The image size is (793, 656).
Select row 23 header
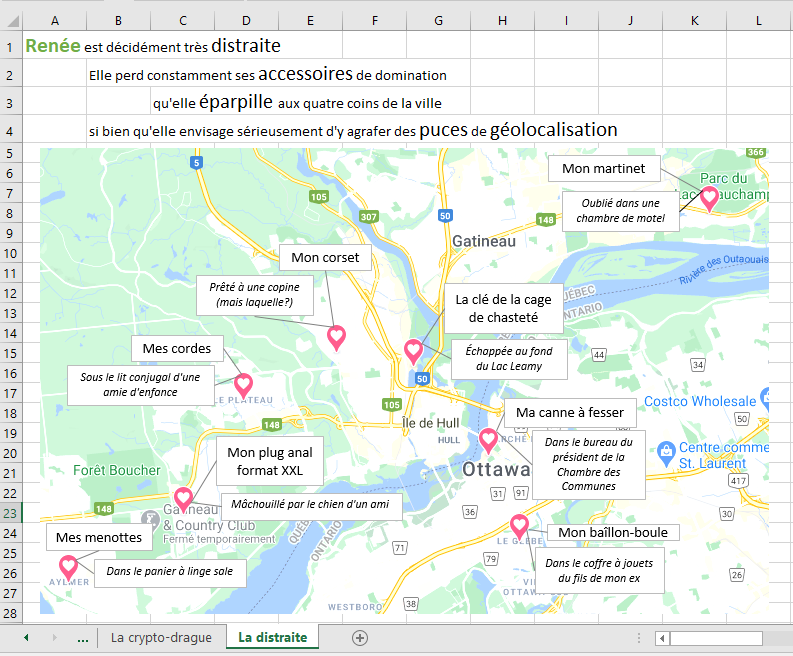(x=10, y=513)
